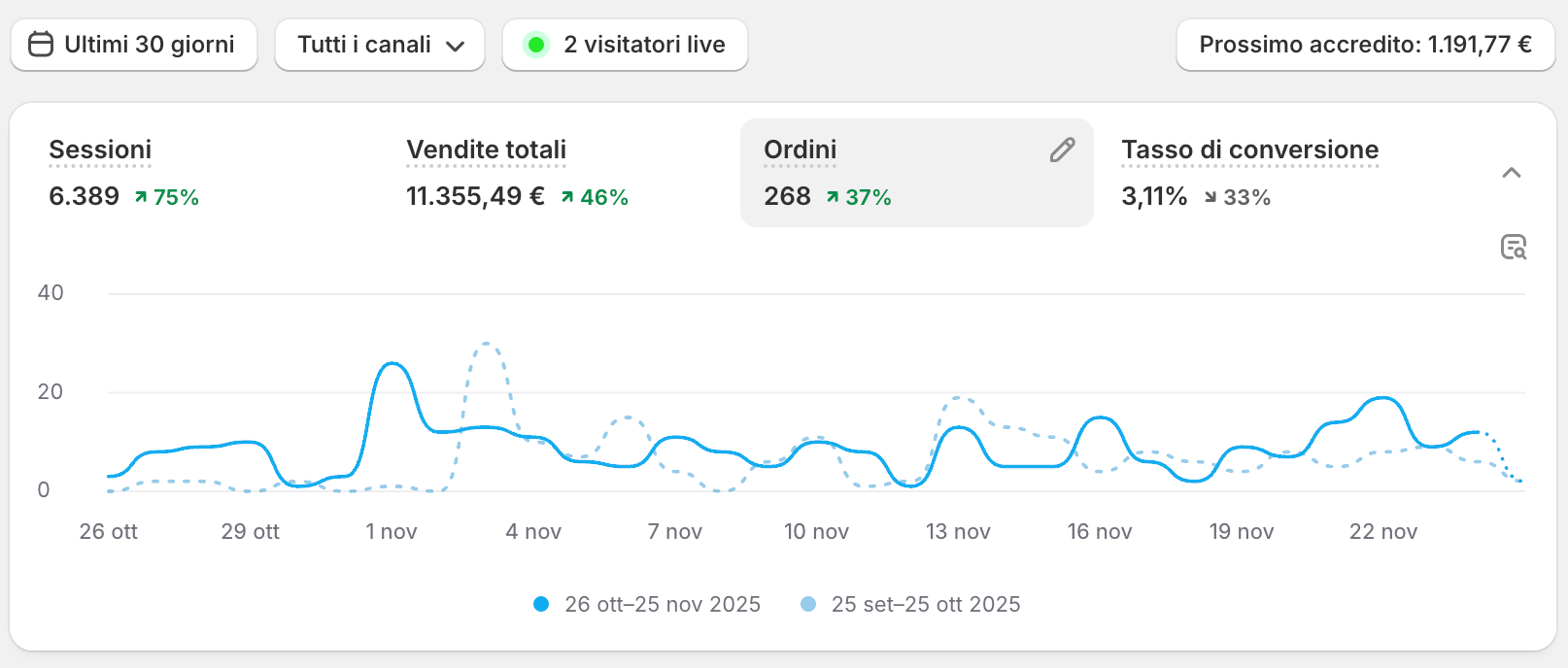Image resolution: width=1568 pixels, height=668 pixels.
Task: Click the 1 nov peak on chart
Action: point(392,364)
